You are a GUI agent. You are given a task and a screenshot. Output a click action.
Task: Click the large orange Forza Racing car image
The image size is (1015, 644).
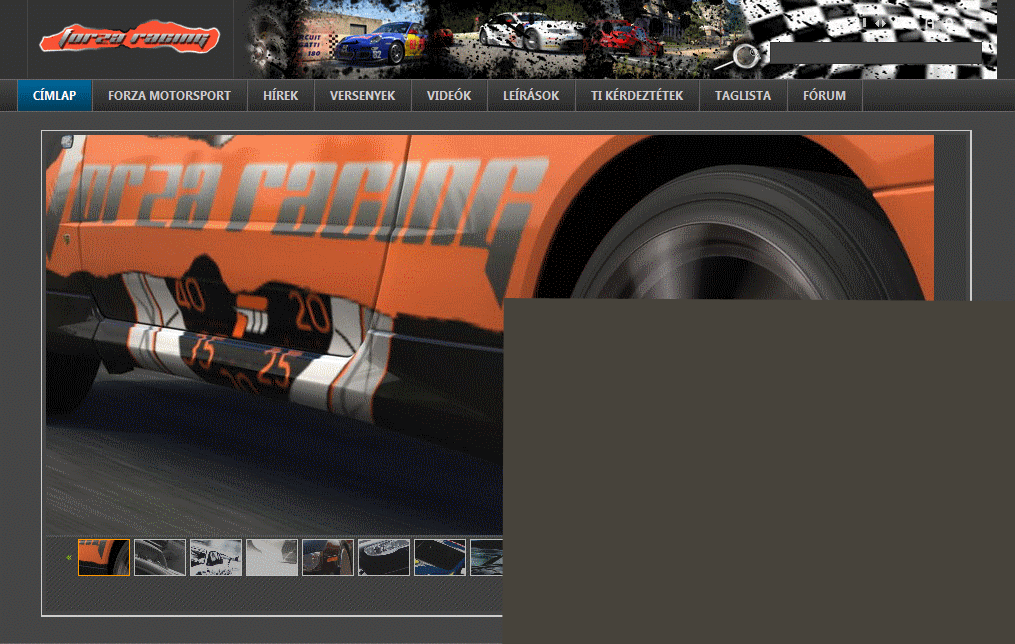point(489,334)
